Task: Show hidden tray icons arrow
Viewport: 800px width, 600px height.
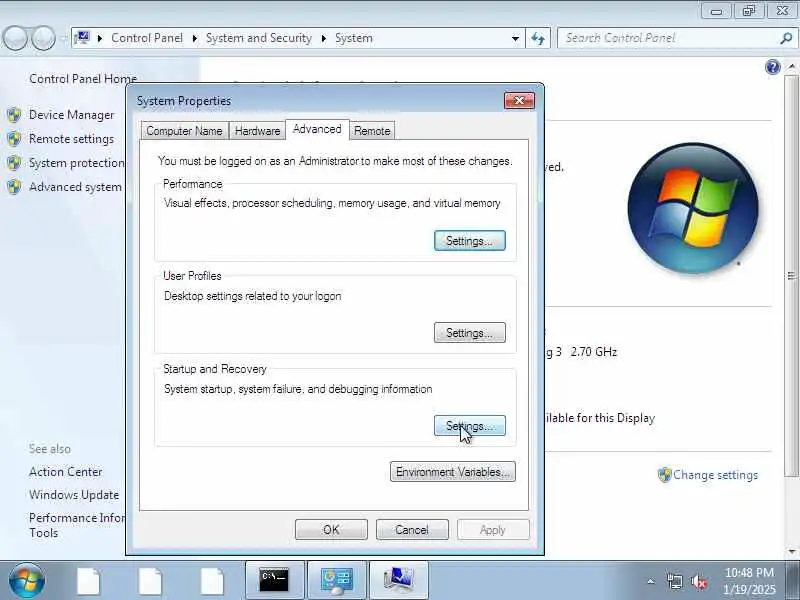Action: point(651,581)
